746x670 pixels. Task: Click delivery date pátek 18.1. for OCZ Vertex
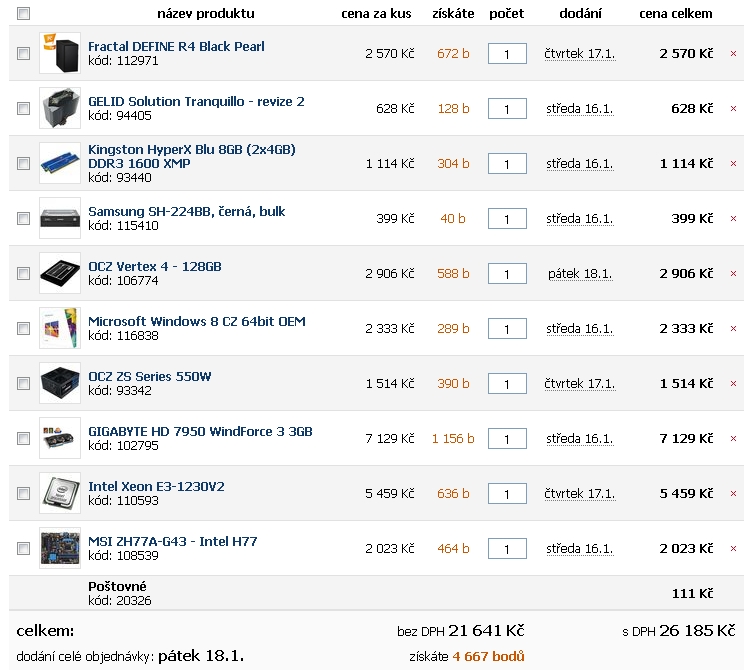[579, 274]
